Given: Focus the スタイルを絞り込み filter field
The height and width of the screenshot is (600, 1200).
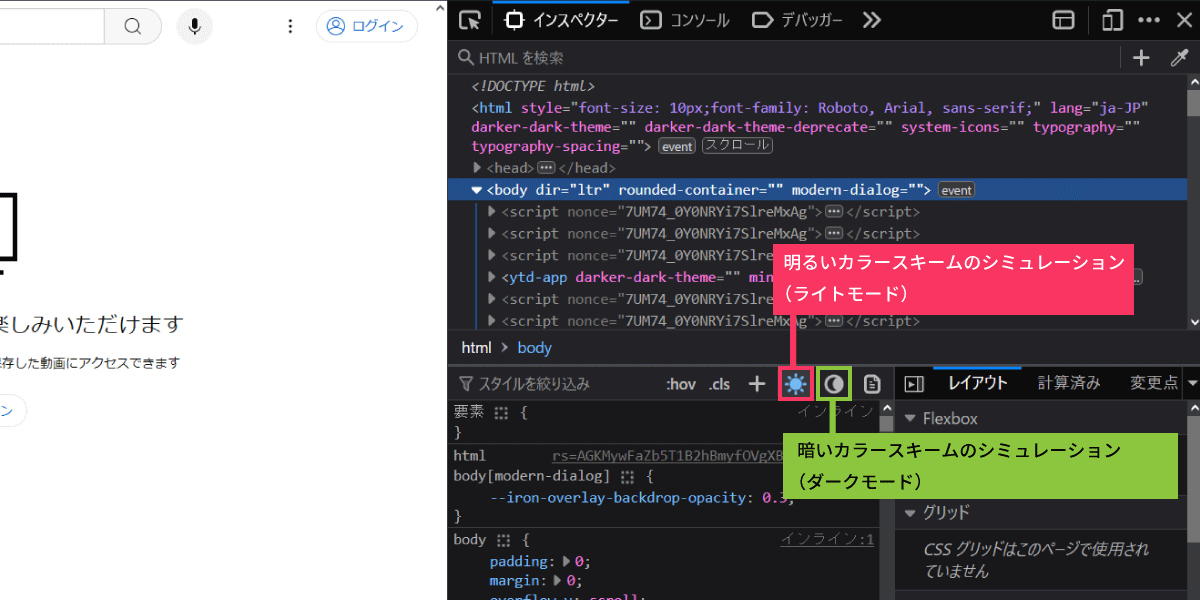Looking at the screenshot, I should point(553,384).
